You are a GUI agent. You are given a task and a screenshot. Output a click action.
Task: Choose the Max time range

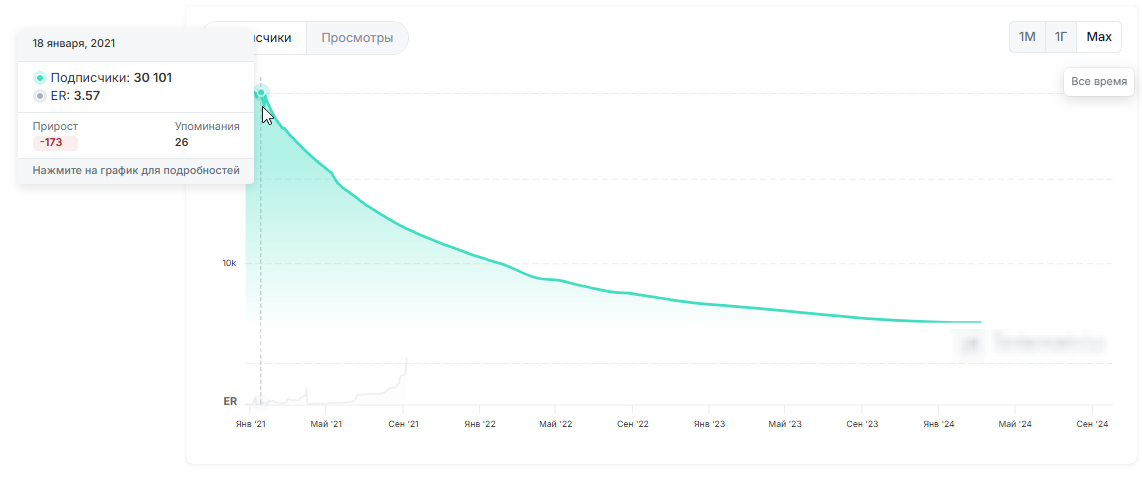pyautogui.click(x=1099, y=37)
